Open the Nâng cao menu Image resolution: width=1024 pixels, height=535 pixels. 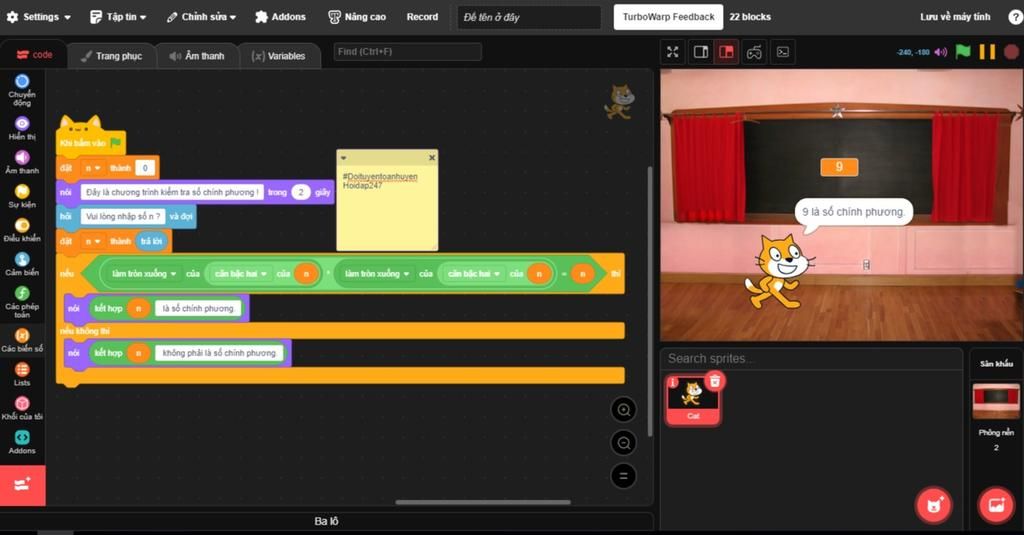tap(357, 17)
